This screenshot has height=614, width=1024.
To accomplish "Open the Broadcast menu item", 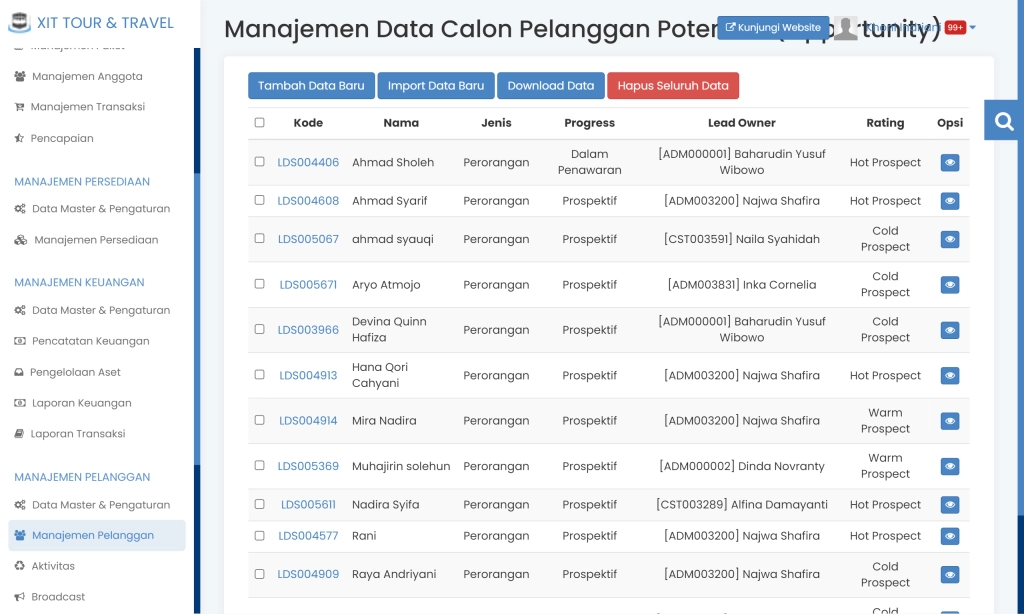I will pos(56,596).
